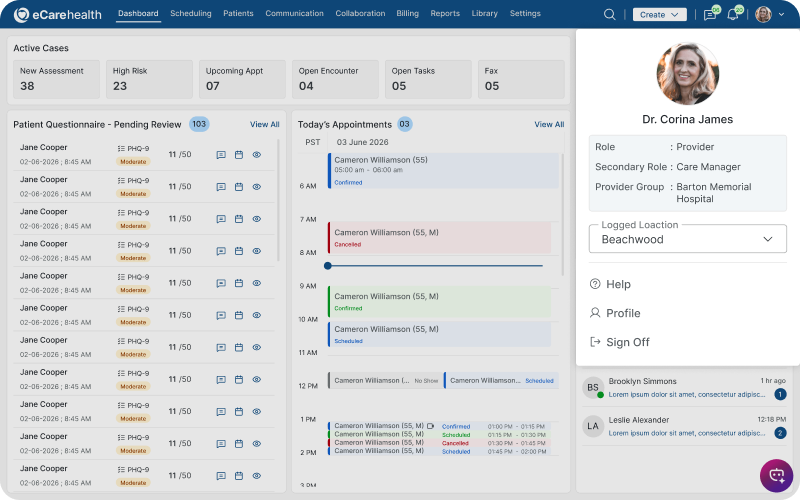Screen dimensions: 800x500
Task: Open the Open Tasks 05 card
Action: [x=428, y=79]
